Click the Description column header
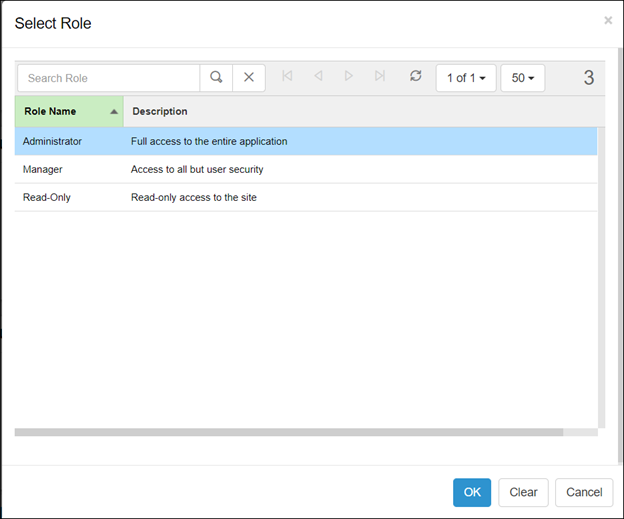 tap(160, 111)
